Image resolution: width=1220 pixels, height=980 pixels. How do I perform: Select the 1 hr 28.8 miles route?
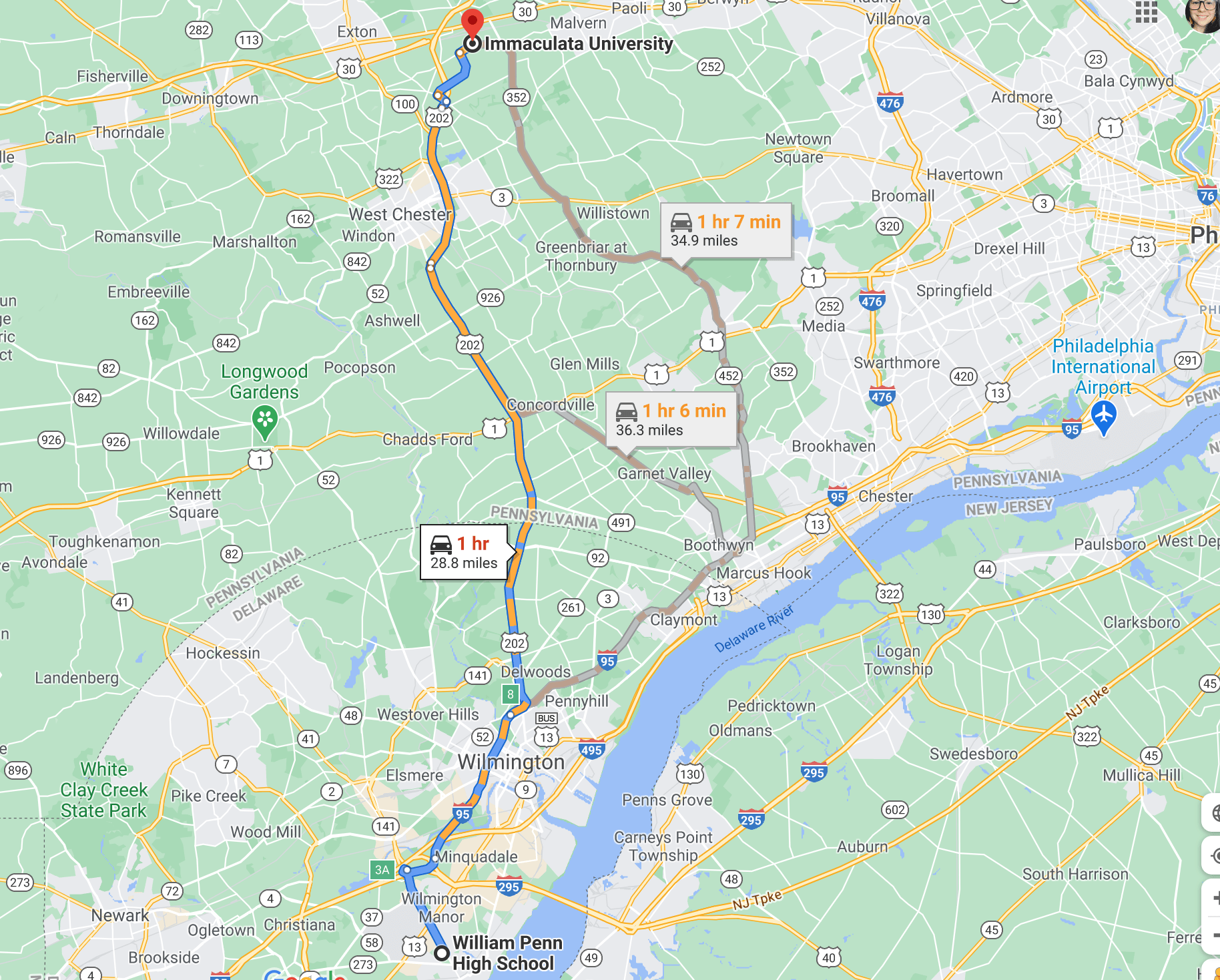(x=464, y=553)
